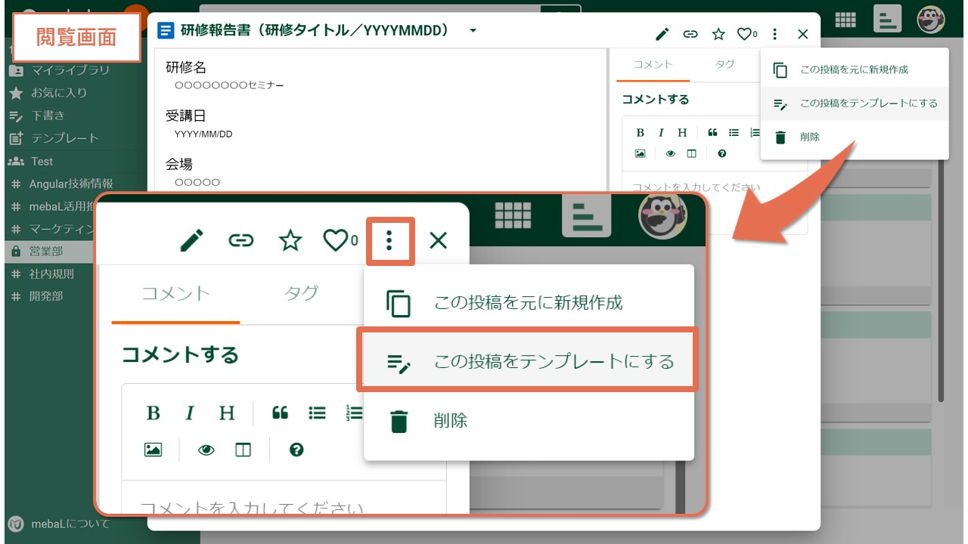Expand the dropdown arrow beside the 研修報告書 title
968x544 pixels.
tap(473, 31)
